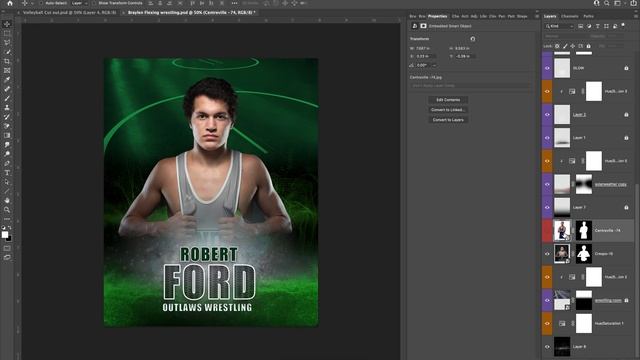Viewport: 640px width, 360px height.
Task: Select the Rectangular Marquee tool
Action: 7,34
